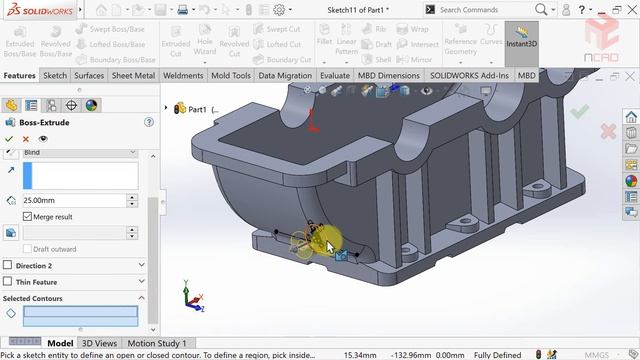Click the Extruded Cut tool

pyautogui.click(x=176, y=41)
